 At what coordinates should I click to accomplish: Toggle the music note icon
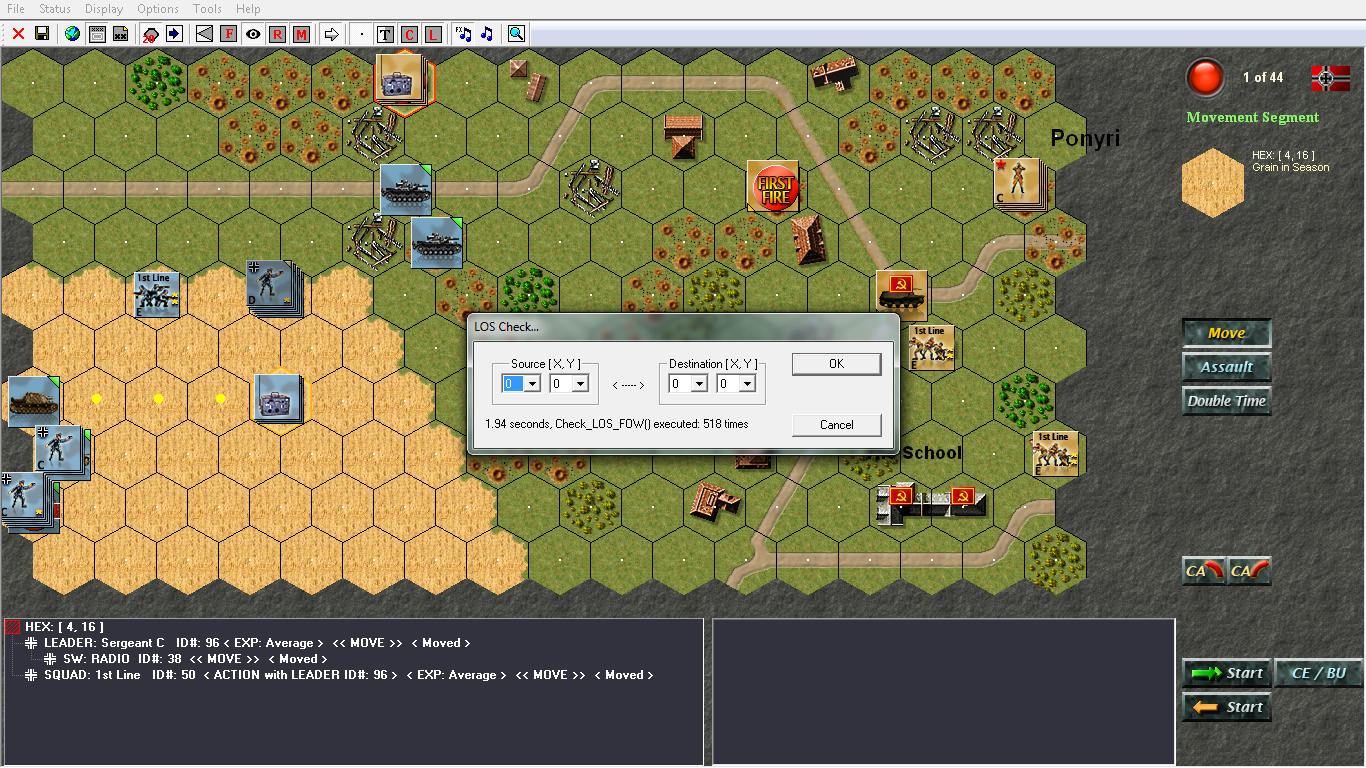(x=487, y=34)
